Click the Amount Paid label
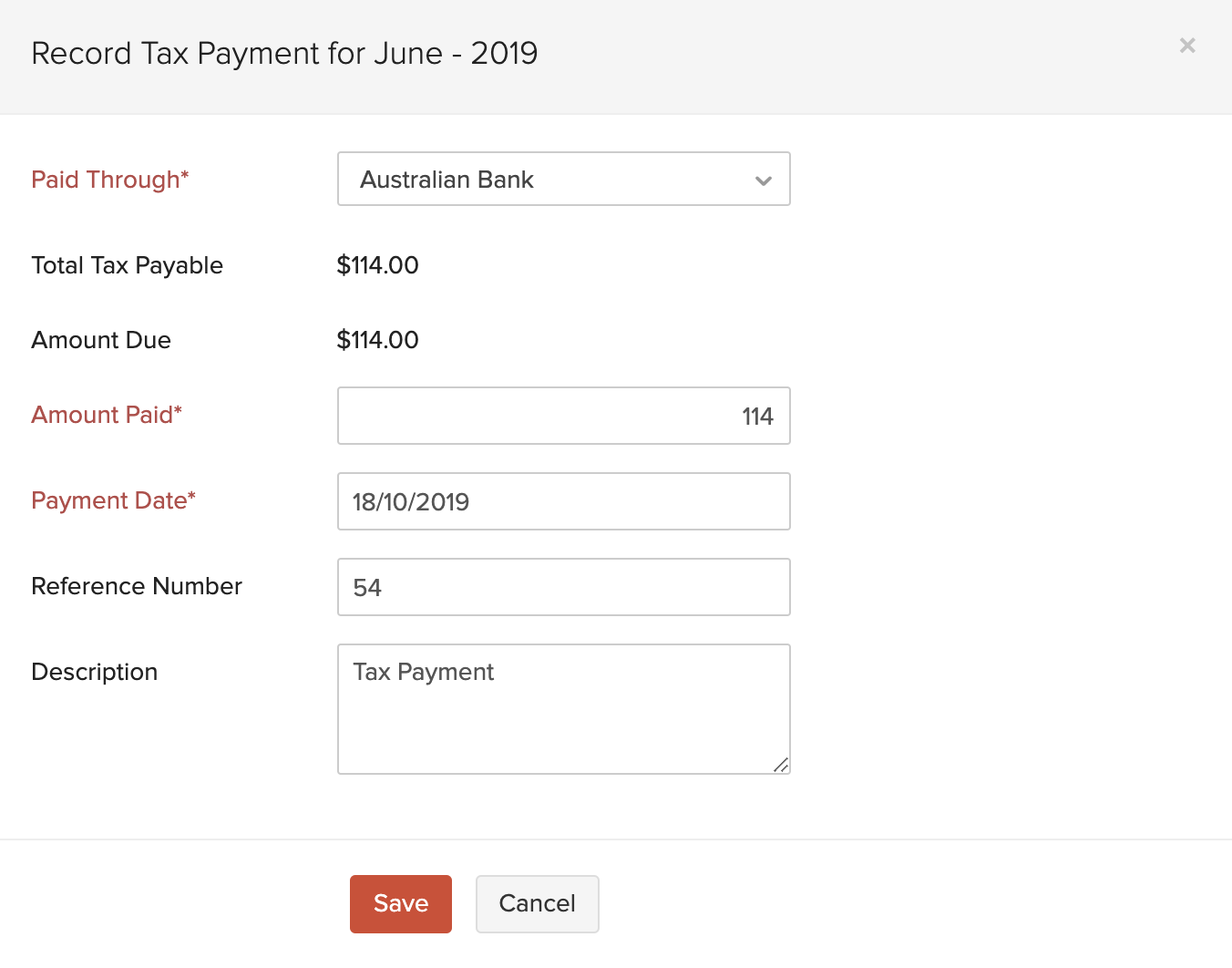The image size is (1232, 968). point(106,415)
